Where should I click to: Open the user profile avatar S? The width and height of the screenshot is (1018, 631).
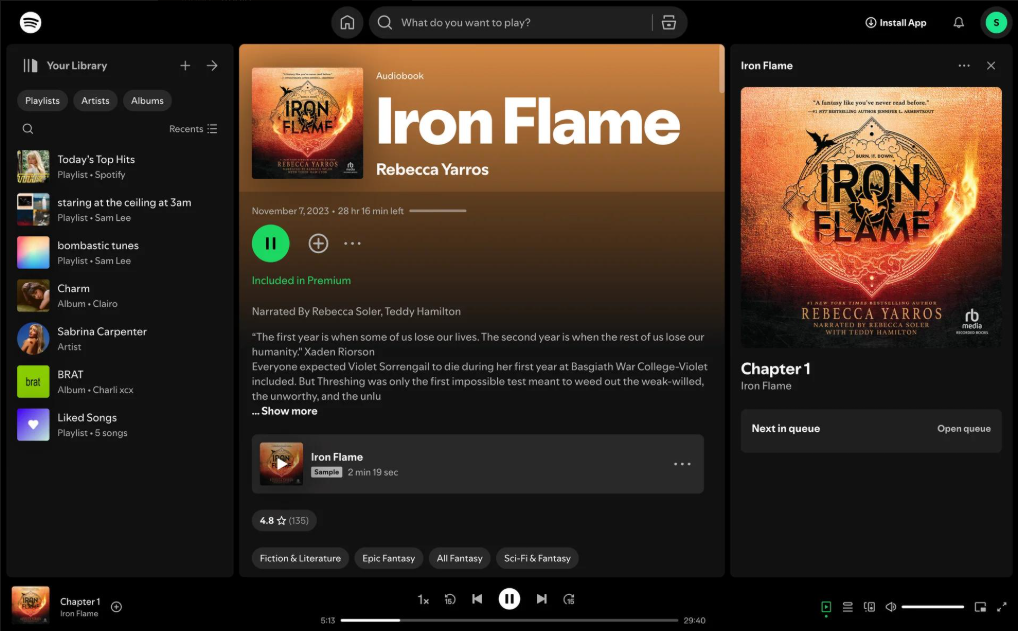(996, 23)
